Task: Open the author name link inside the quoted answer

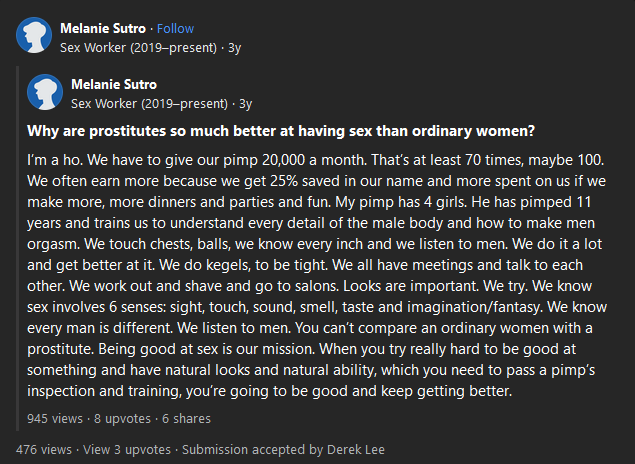Action: pos(114,84)
